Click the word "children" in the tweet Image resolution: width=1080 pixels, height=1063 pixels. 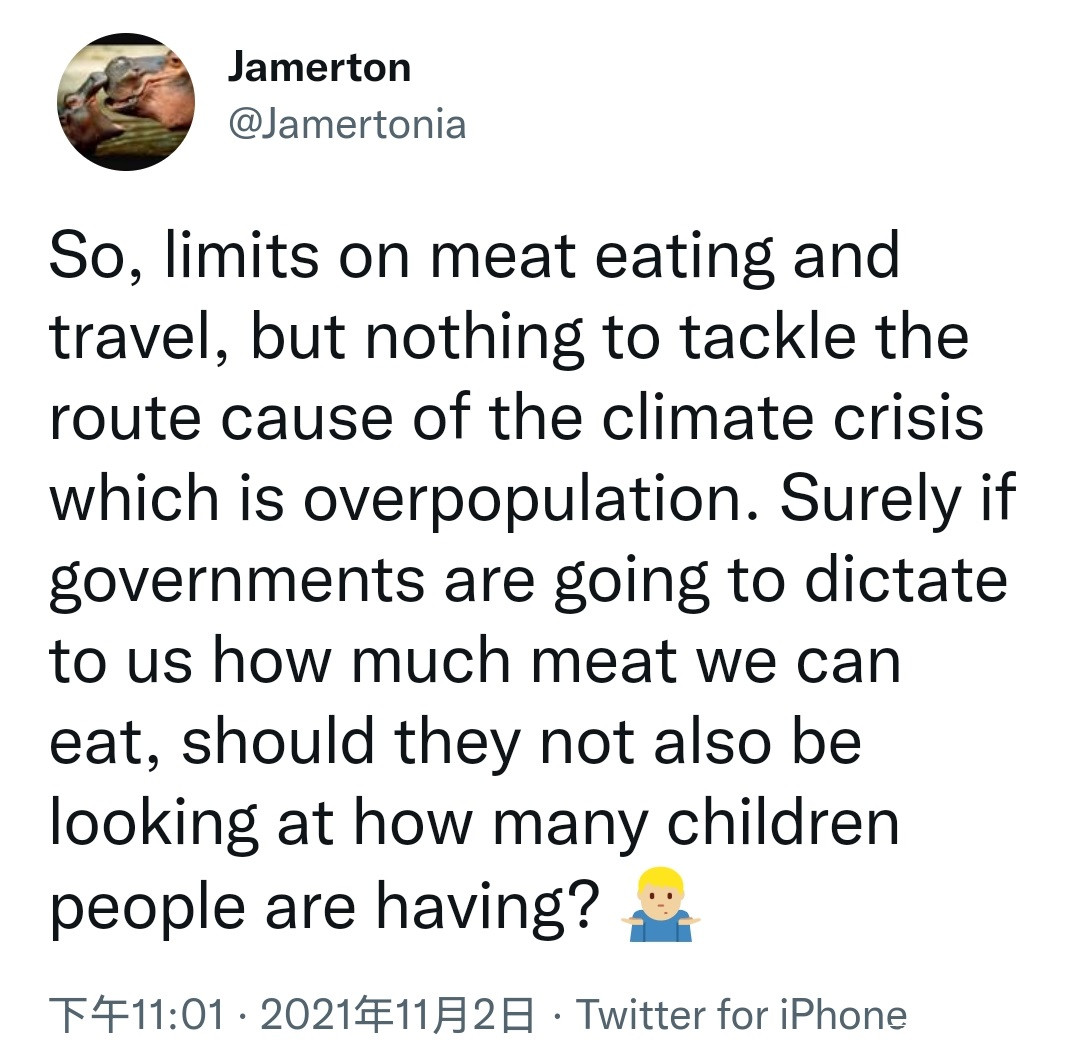pyautogui.click(x=782, y=825)
